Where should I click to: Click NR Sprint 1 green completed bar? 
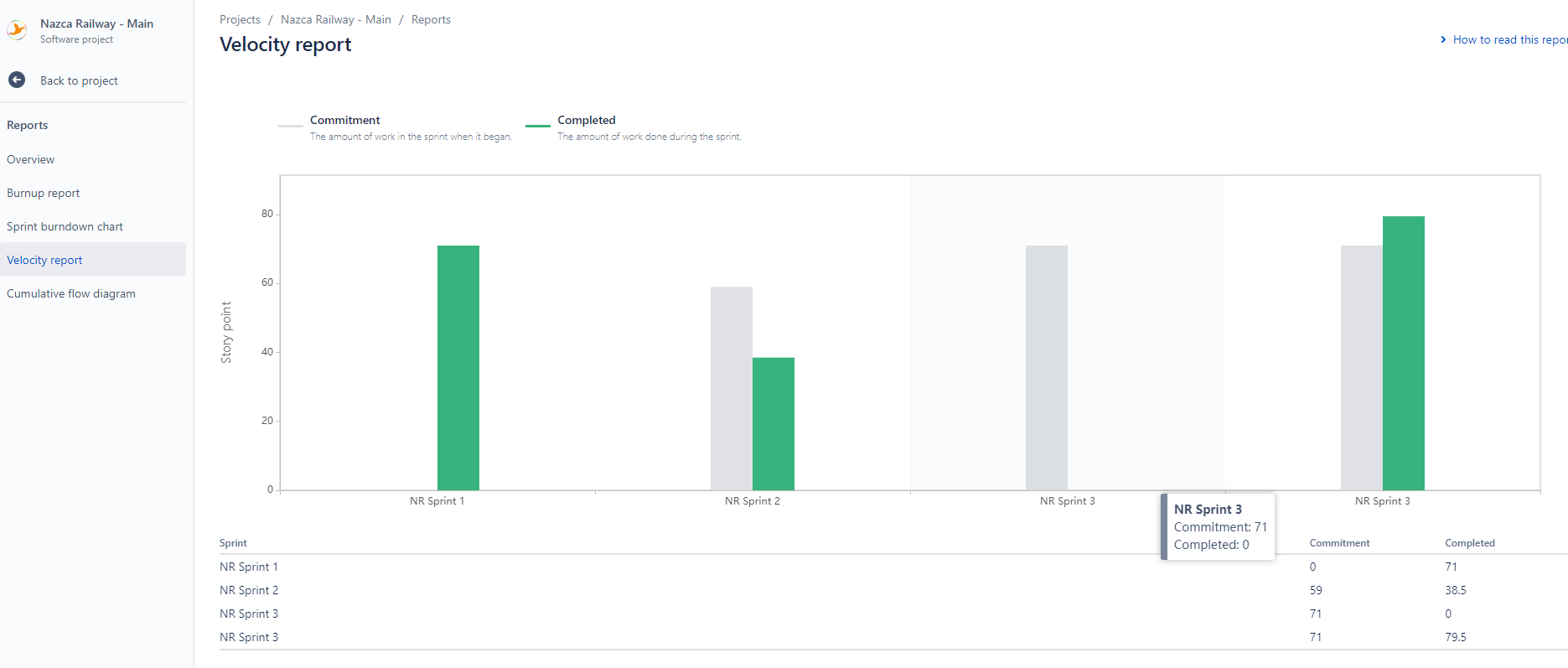tap(458, 368)
